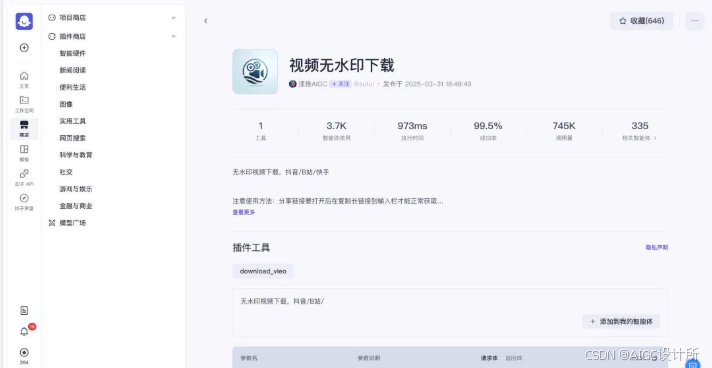Click the 视频无水印下载 title
The width and height of the screenshot is (712, 368).
(x=341, y=65)
